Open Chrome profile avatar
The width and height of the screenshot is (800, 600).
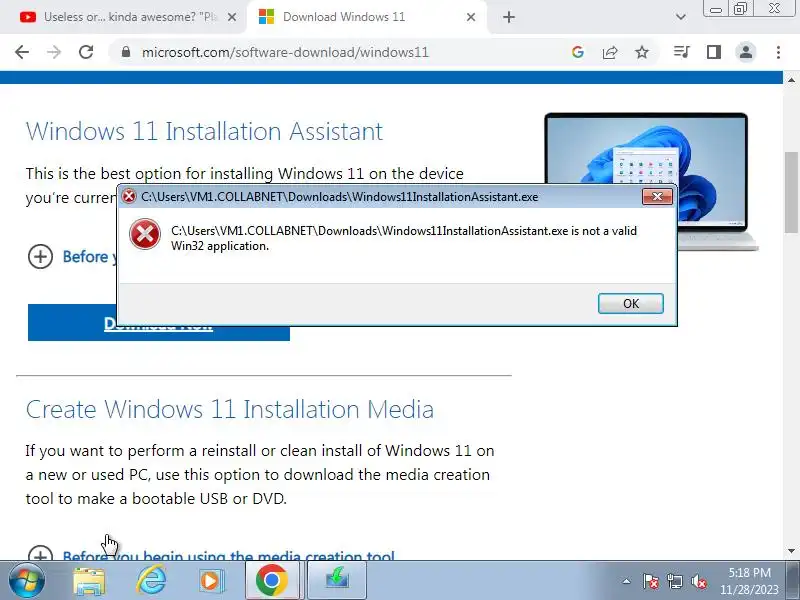tap(745, 52)
